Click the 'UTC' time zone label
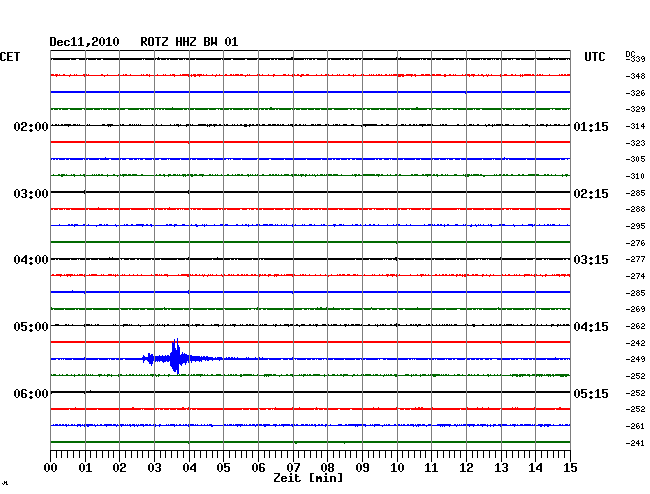The width and height of the screenshot is (650, 494). point(594,57)
